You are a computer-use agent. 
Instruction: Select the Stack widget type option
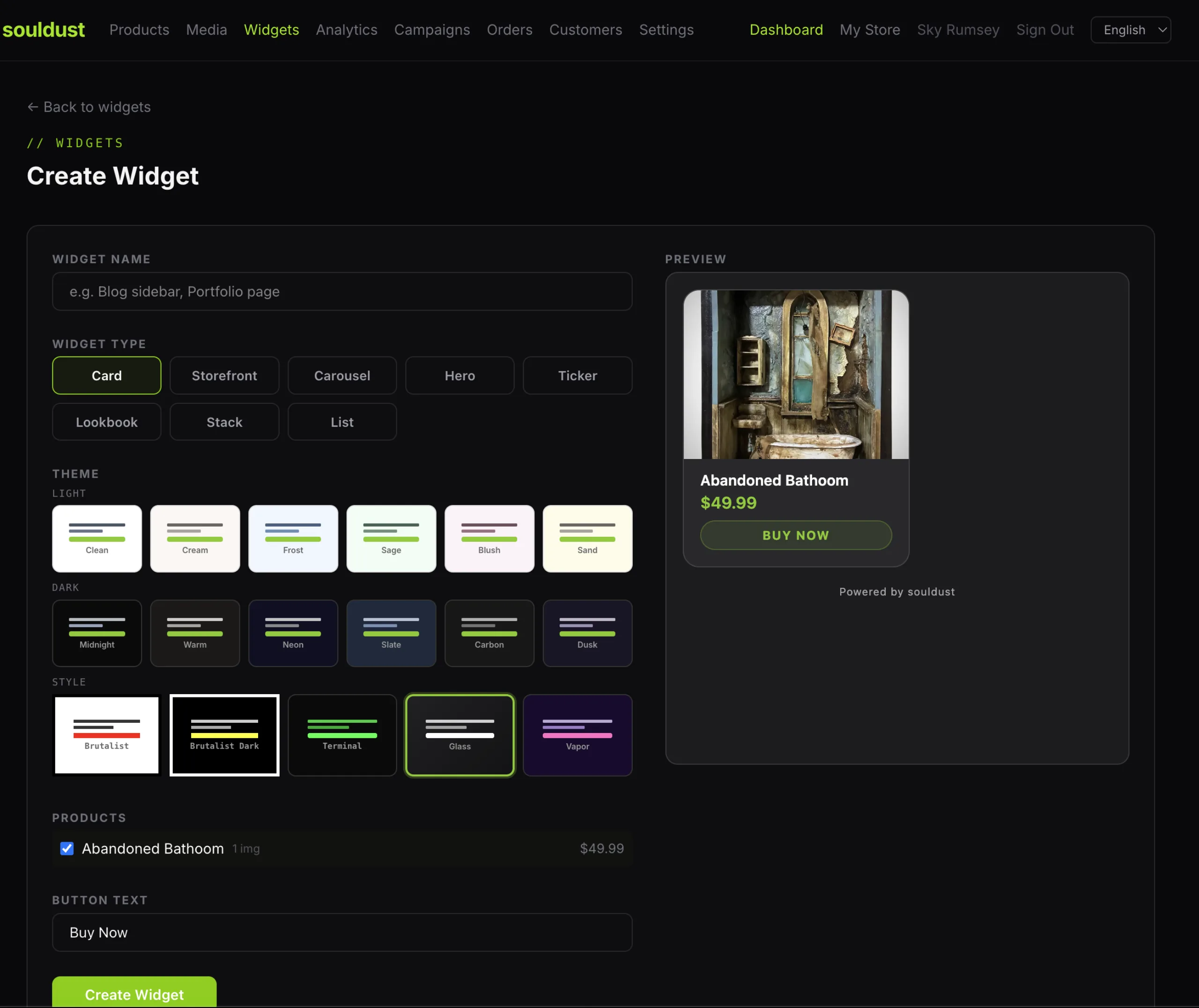224,422
